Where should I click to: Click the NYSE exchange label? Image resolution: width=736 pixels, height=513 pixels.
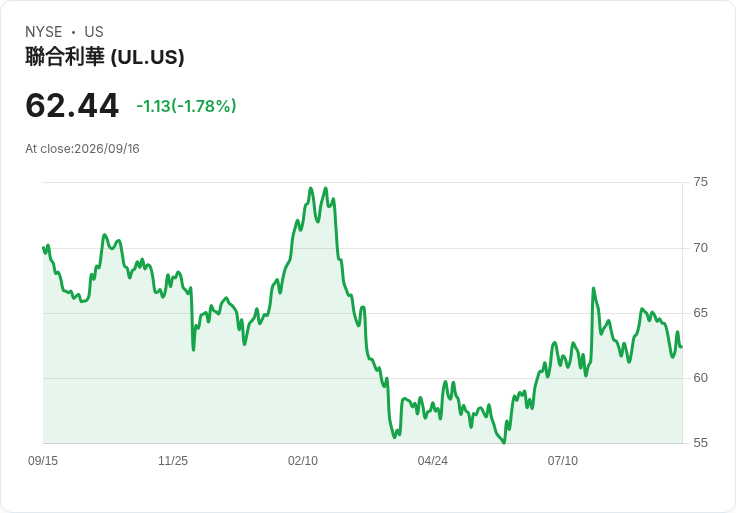coord(44,32)
